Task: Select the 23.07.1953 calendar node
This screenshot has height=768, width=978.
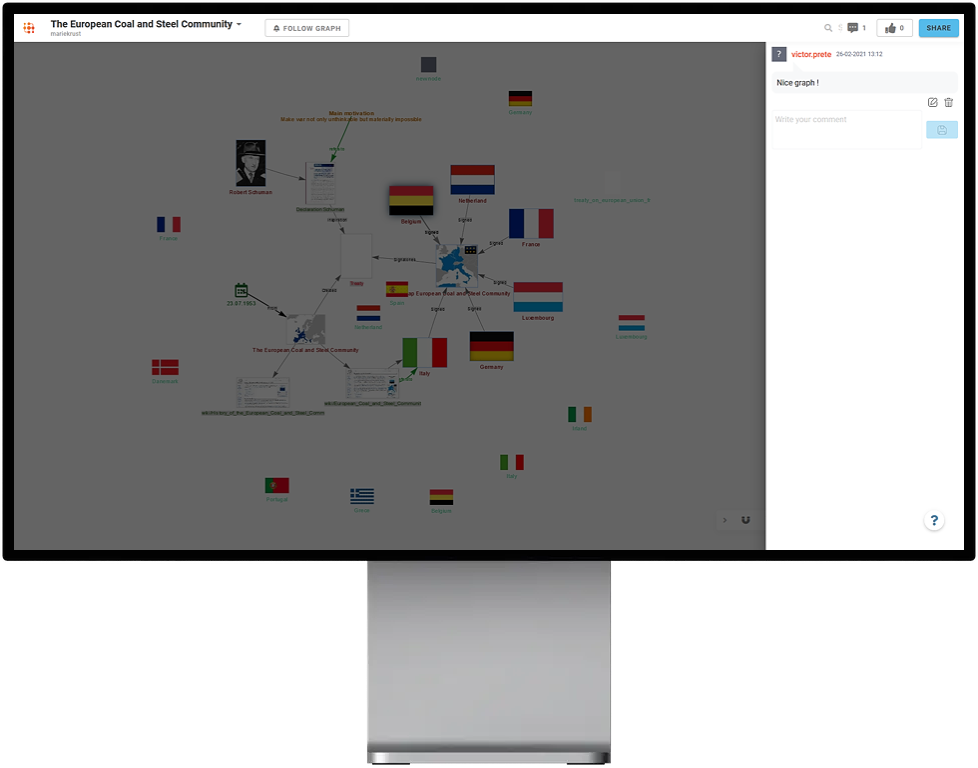Action: (241, 290)
